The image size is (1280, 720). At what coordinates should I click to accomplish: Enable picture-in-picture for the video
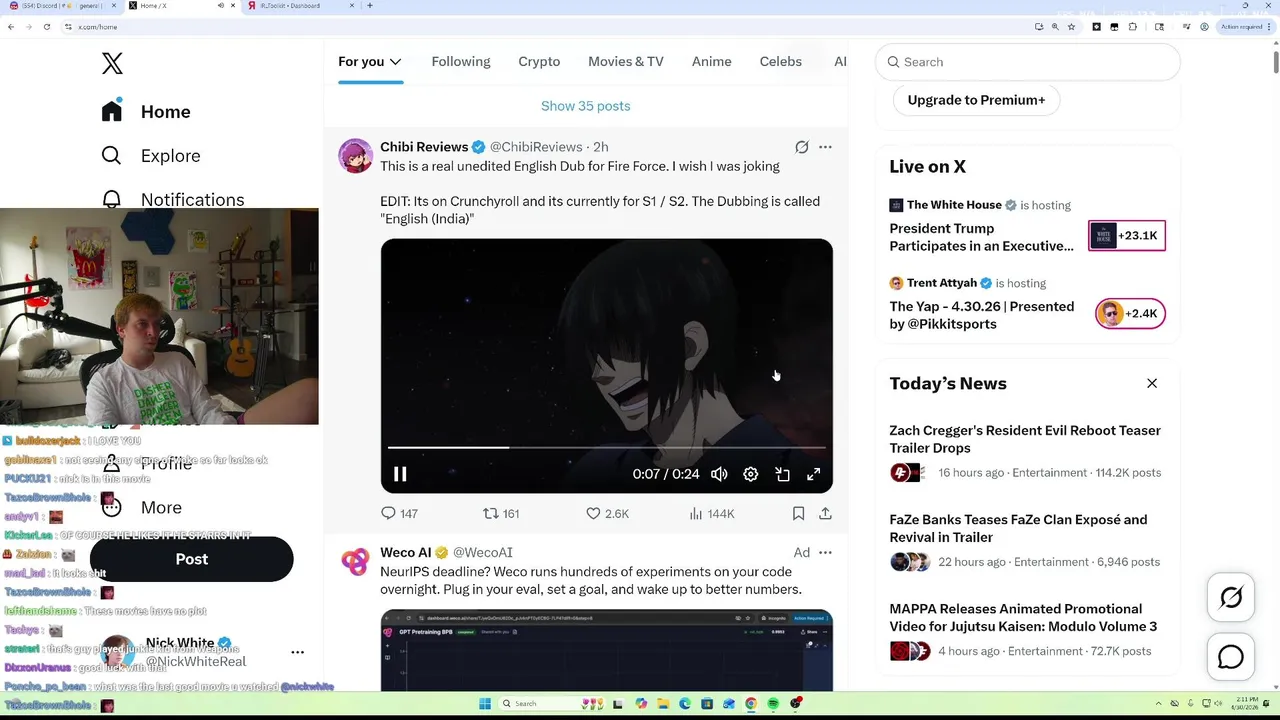(782, 474)
